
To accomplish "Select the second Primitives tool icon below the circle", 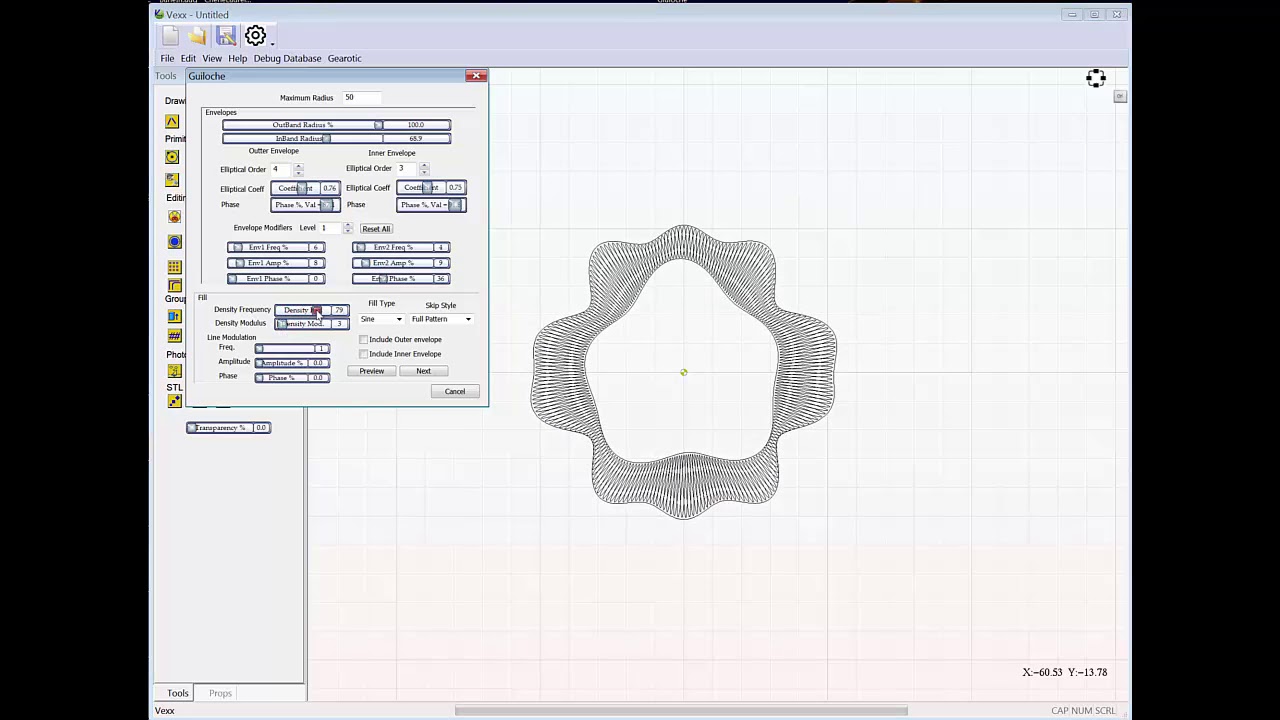I will click(172, 180).
